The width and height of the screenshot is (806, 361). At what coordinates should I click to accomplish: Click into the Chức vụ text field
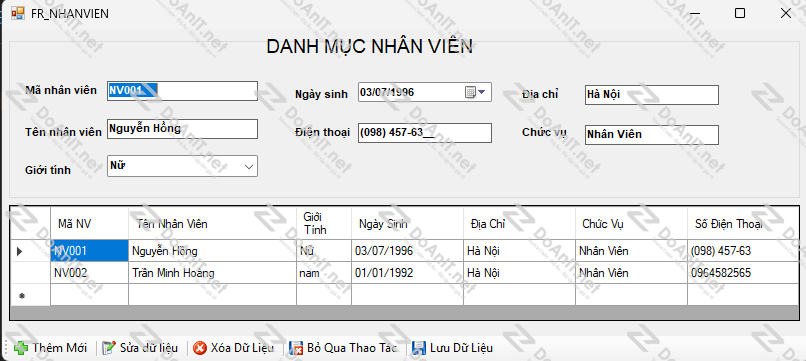(652, 135)
